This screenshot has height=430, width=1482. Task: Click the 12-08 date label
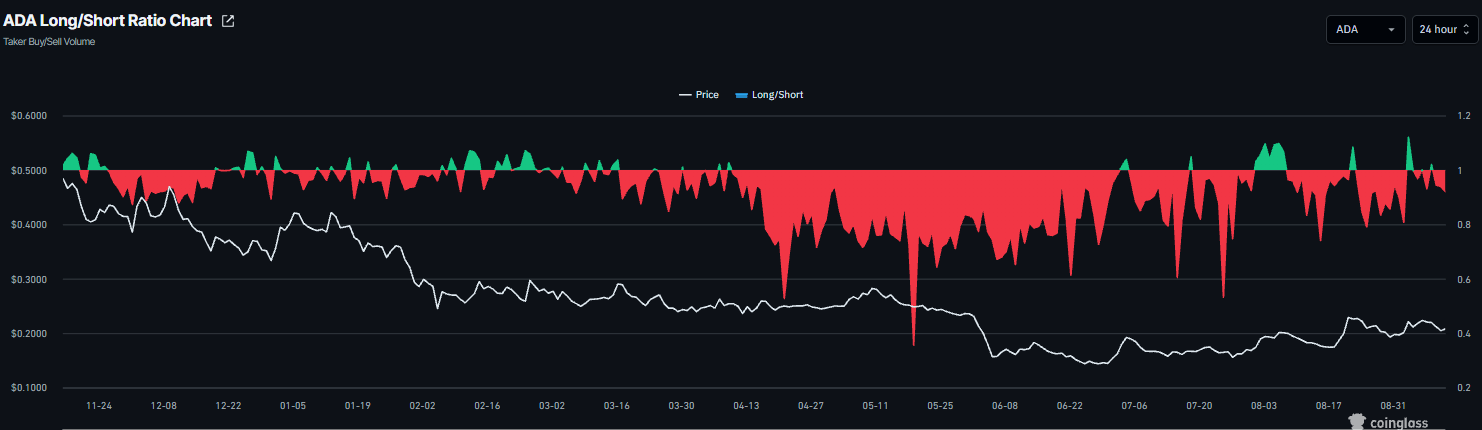163,407
